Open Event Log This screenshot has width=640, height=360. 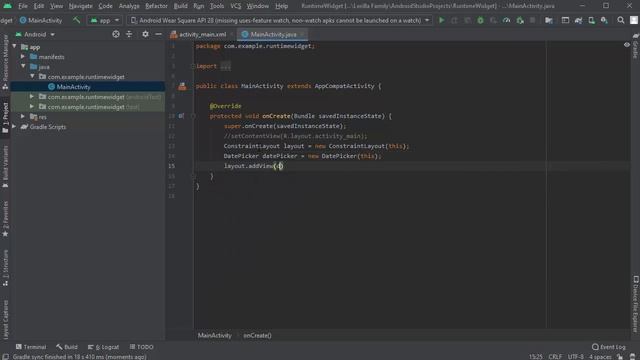coord(609,347)
